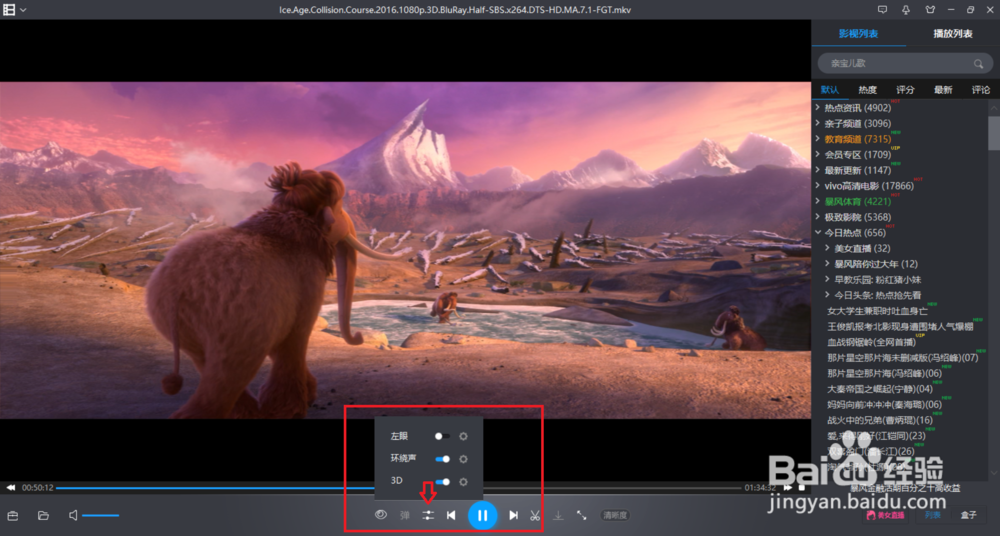The width and height of the screenshot is (1000, 536).
Task: Stop playback with the stop square
Action: 802,488
